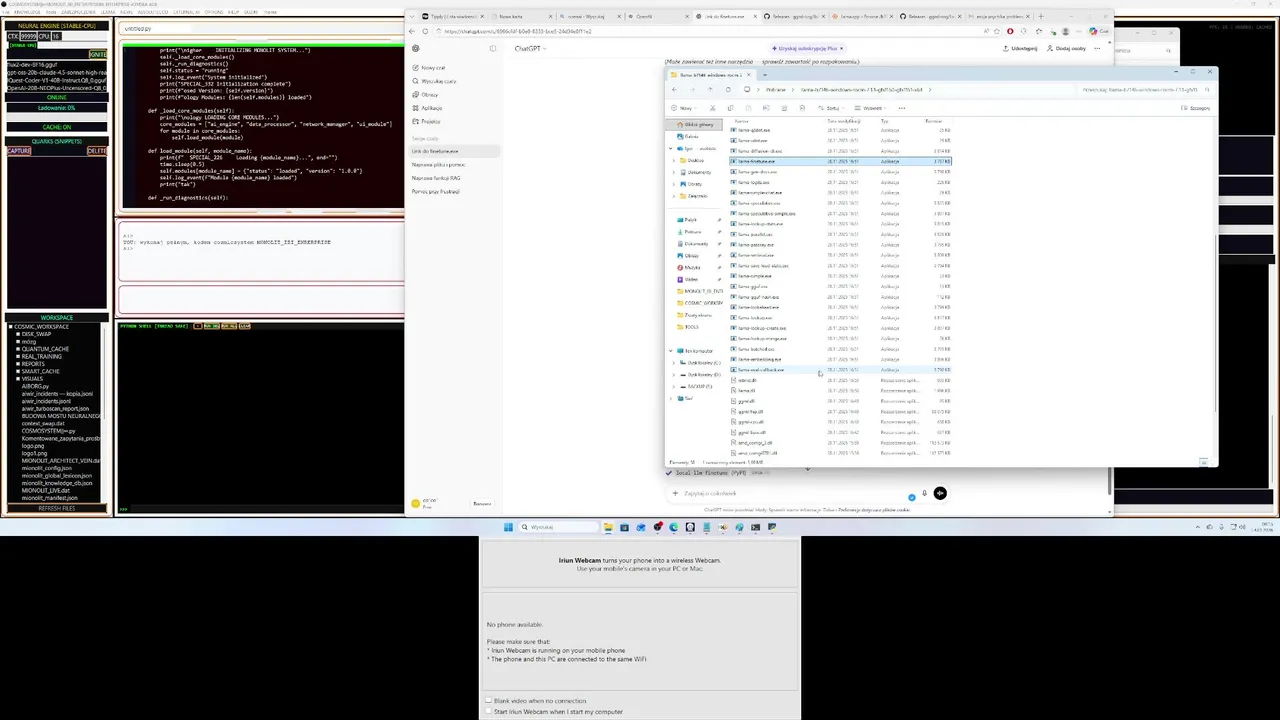Edit the CTX value field
The image size is (1280, 720).
tap(28, 36)
